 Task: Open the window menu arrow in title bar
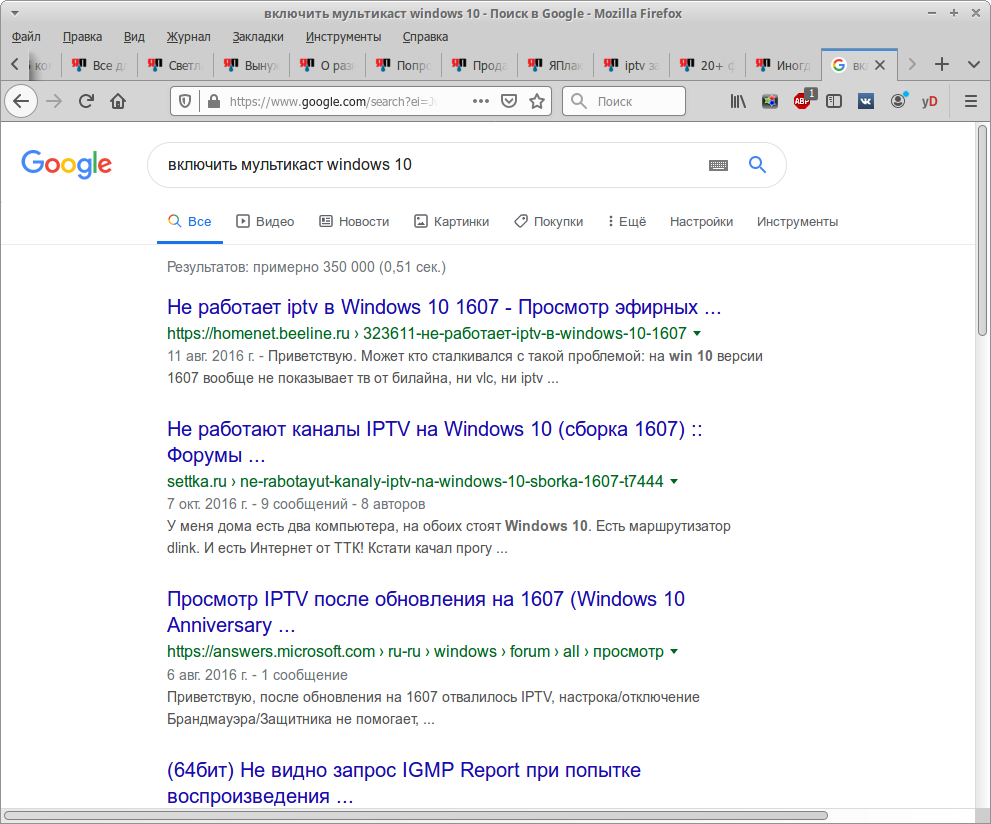tap(14, 13)
